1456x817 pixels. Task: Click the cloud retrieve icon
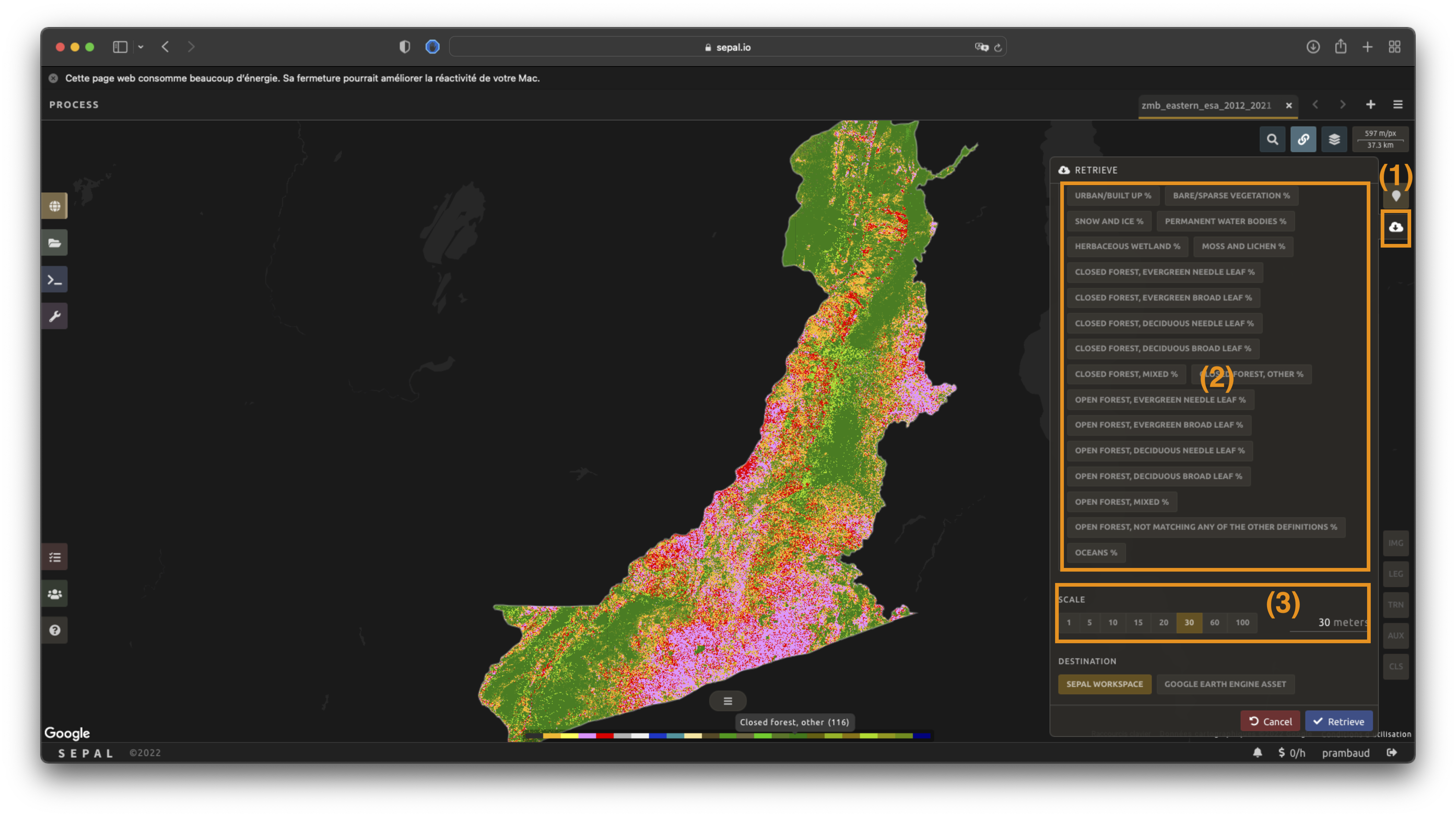pyautogui.click(x=1395, y=227)
